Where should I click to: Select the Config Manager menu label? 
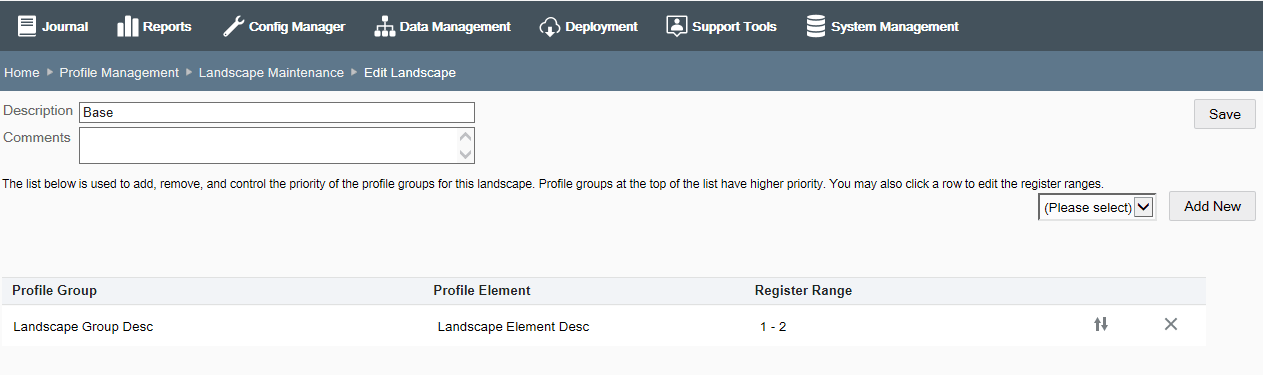tap(297, 27)
